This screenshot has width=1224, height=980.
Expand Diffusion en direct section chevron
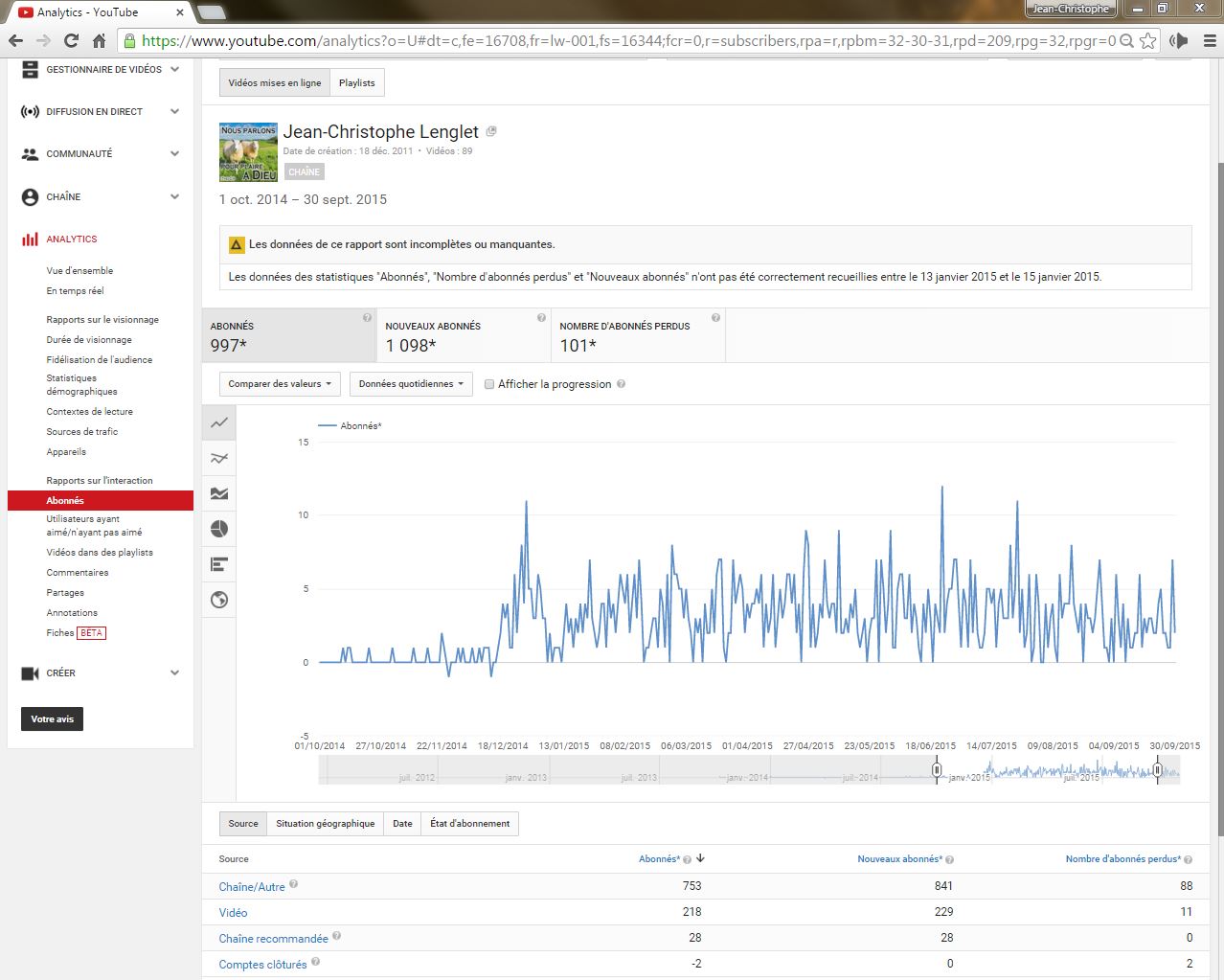[174, 111]
